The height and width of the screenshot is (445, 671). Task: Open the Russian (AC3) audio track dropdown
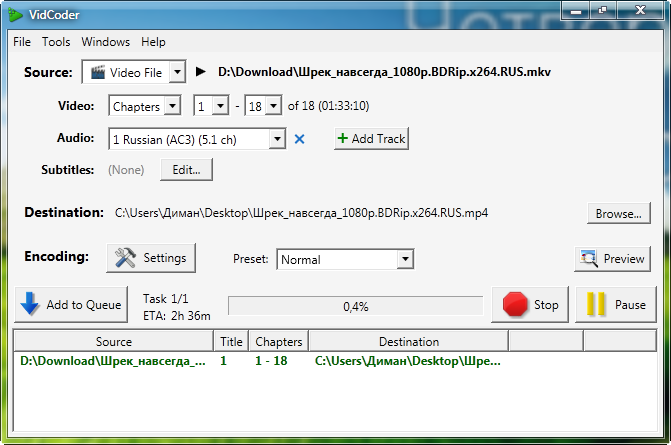[277, 139]
